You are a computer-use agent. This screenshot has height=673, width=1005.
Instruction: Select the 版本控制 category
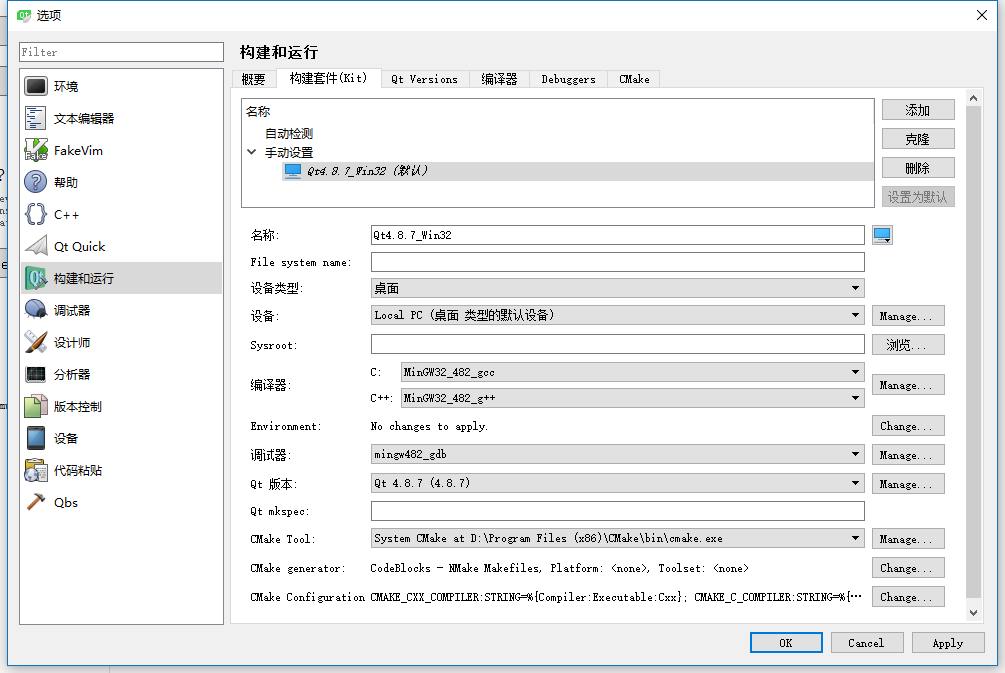(121, 406)
